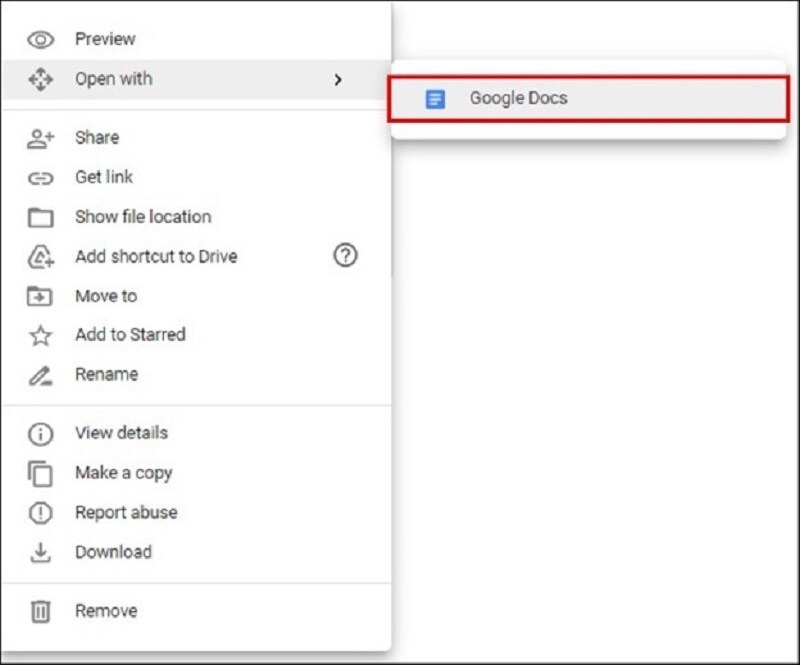Choose Report abuse from the menu
The height and width of the screenshot is (665, 800).
pos(124,512)
